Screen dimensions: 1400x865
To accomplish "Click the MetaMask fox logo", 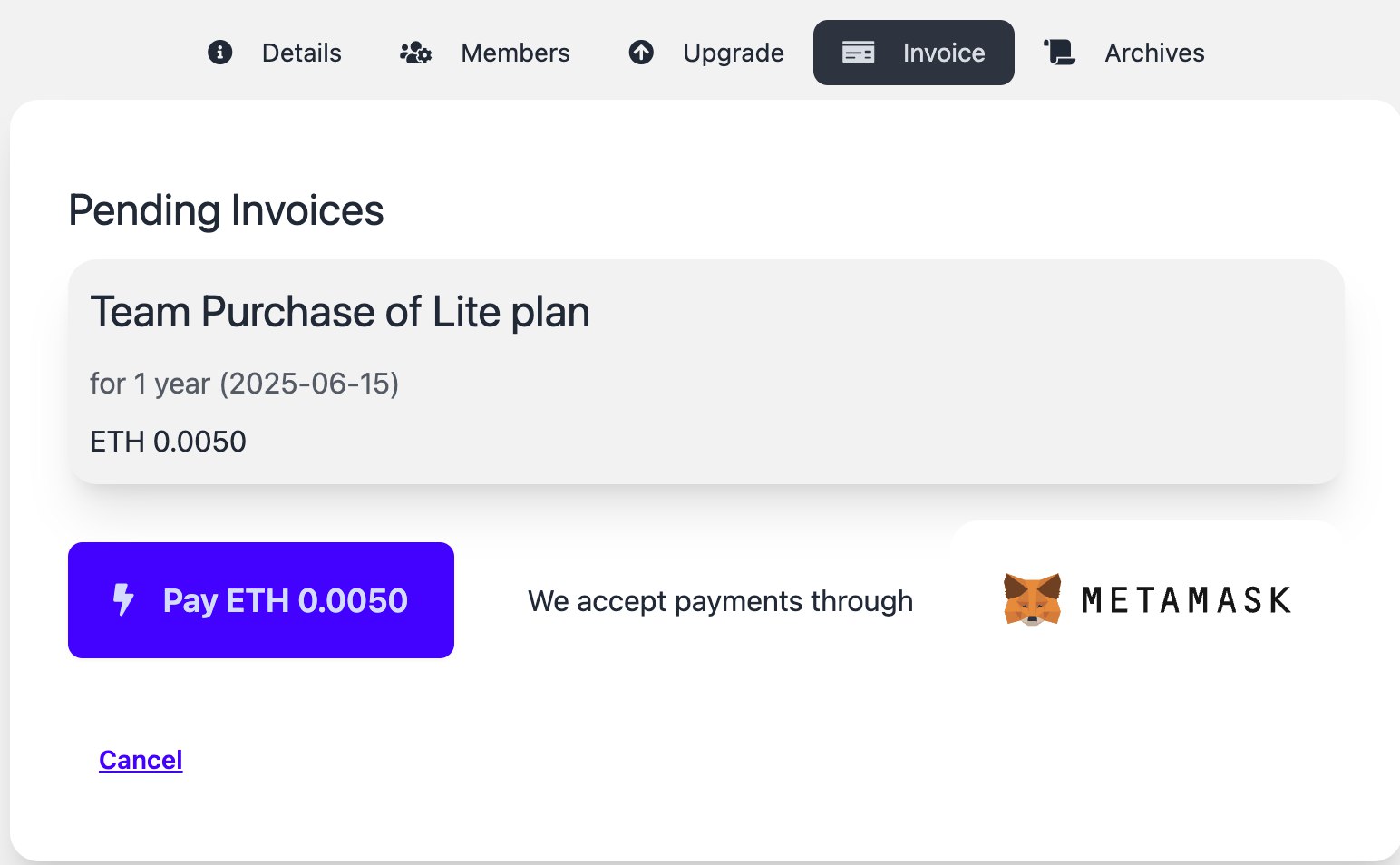I will pos(1032,599).
